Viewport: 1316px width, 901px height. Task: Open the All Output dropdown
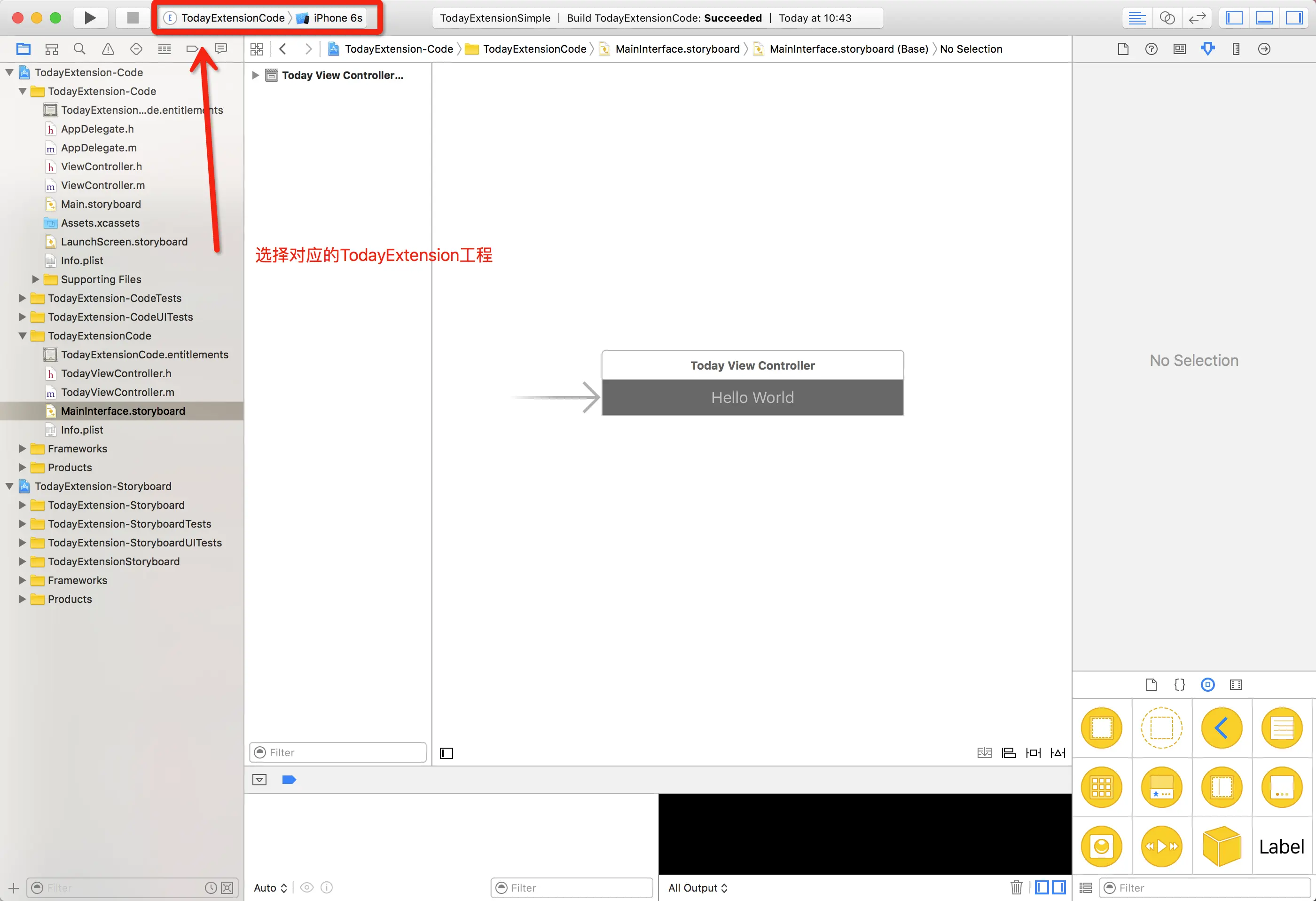tap(697, 887)
